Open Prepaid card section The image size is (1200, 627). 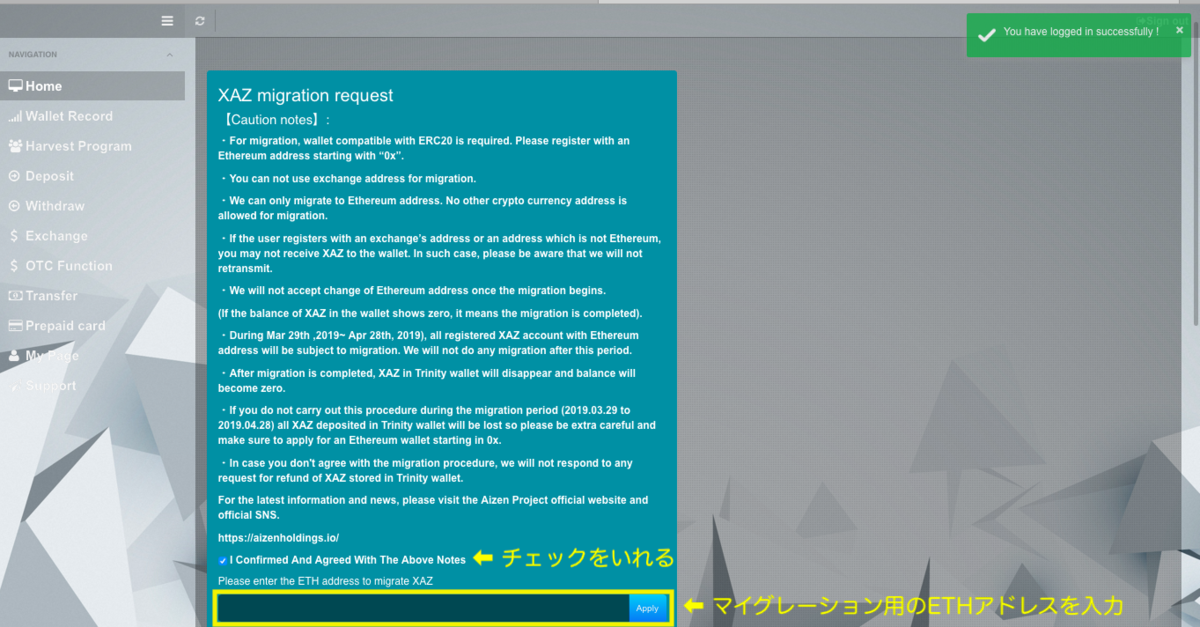[92, 326]
